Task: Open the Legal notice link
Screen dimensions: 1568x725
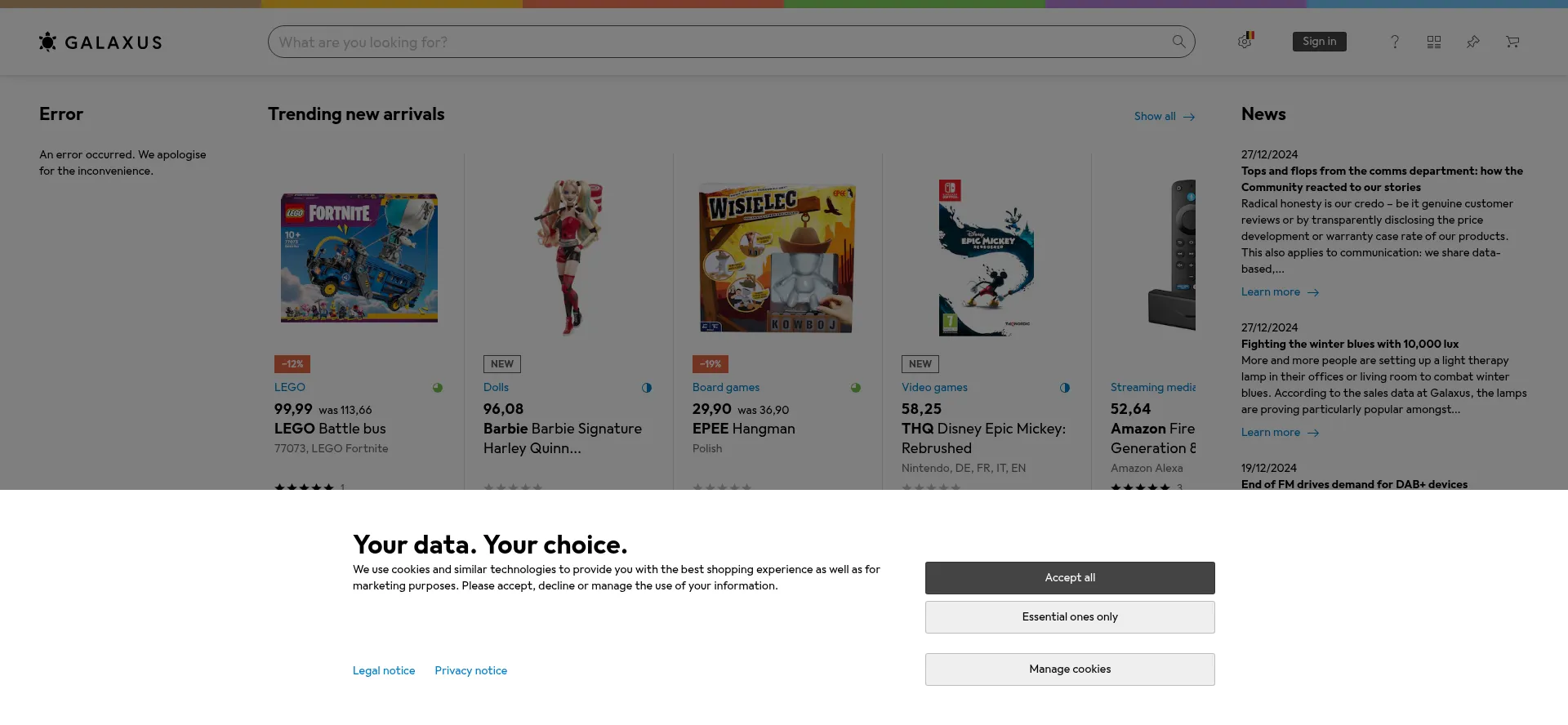Action: [x=384, y=670]
